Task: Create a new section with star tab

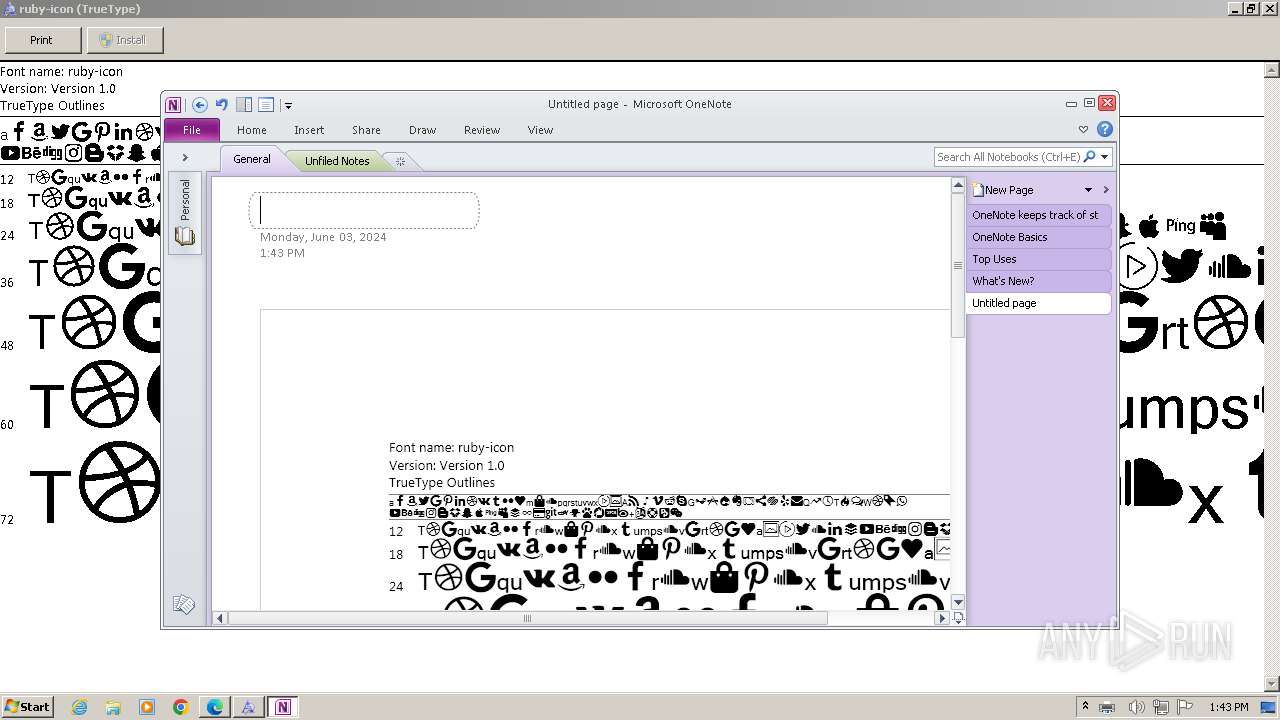Action: click(400, 161)
